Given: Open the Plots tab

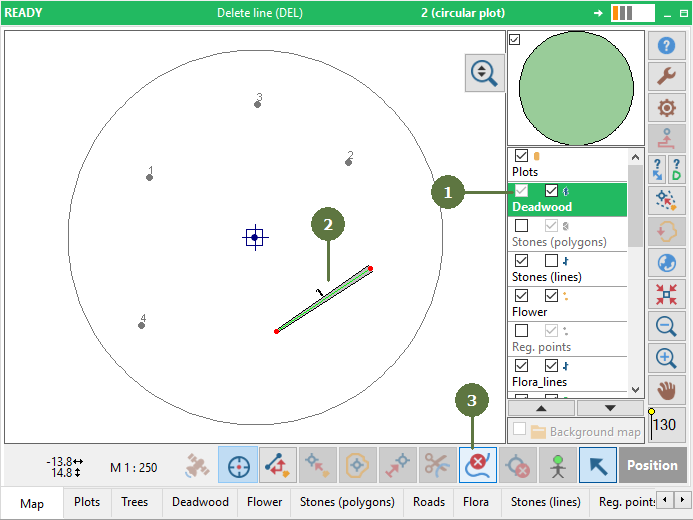Looking at the screenshot, I should (87, 502).
